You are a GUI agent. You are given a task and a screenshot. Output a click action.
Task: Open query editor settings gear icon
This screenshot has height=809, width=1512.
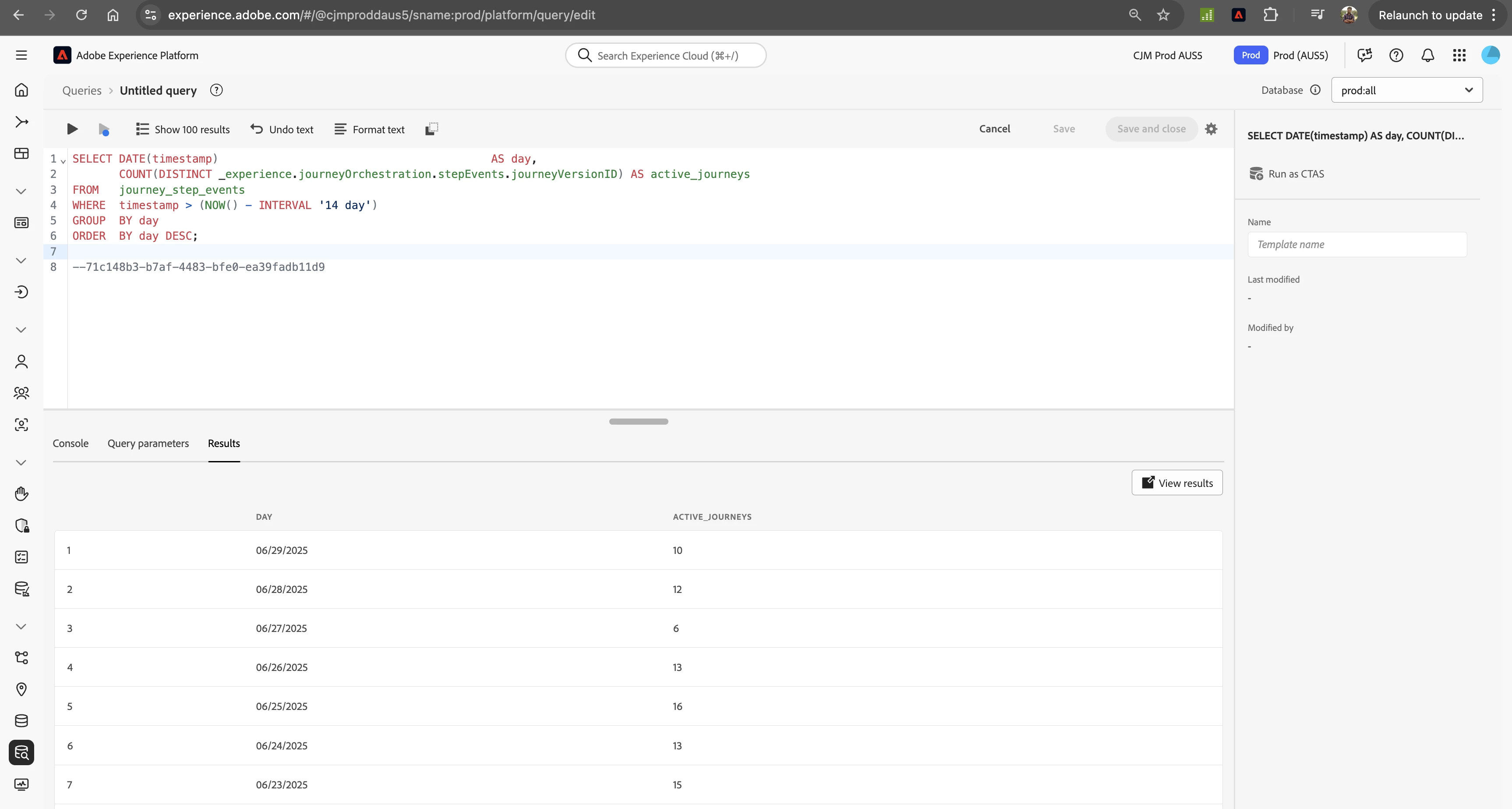(x=1211, y=129)
